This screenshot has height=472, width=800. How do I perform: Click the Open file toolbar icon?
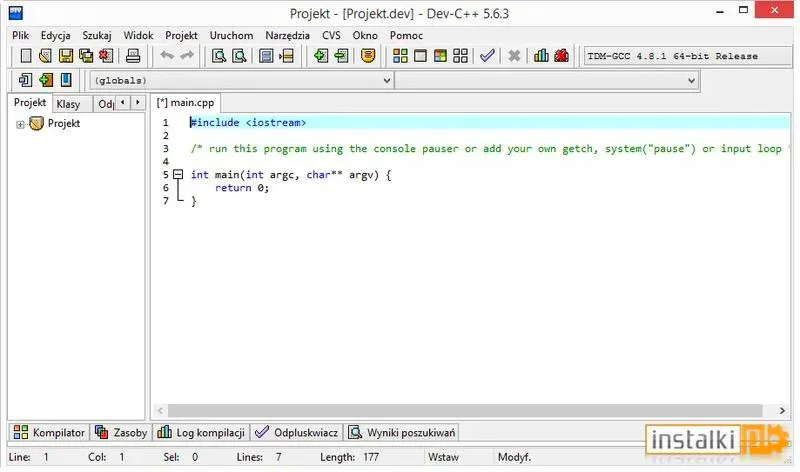pyautogui.click(x=45, y=56)
